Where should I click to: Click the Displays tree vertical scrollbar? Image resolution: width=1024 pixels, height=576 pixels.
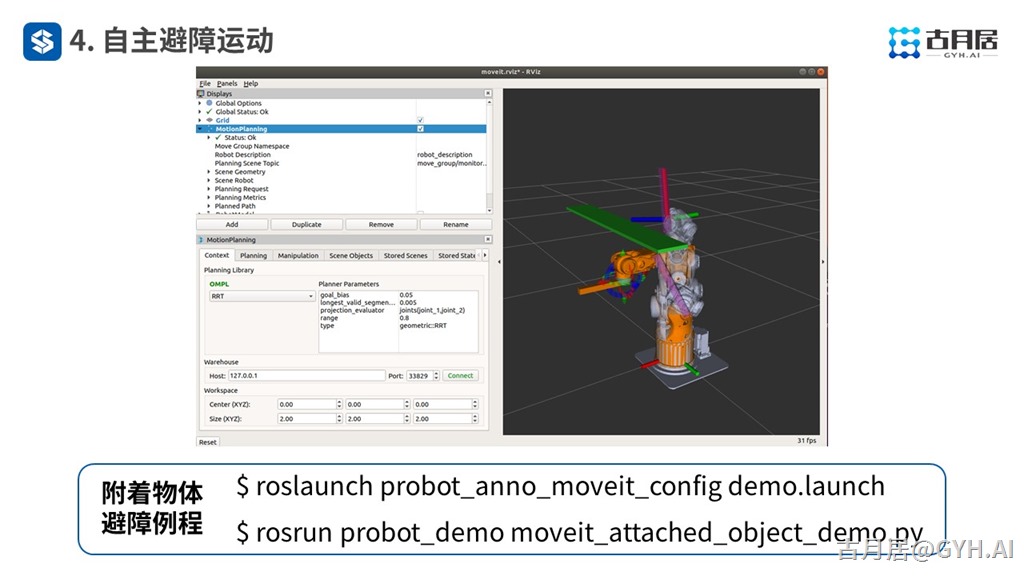click(x=489, y=157)
